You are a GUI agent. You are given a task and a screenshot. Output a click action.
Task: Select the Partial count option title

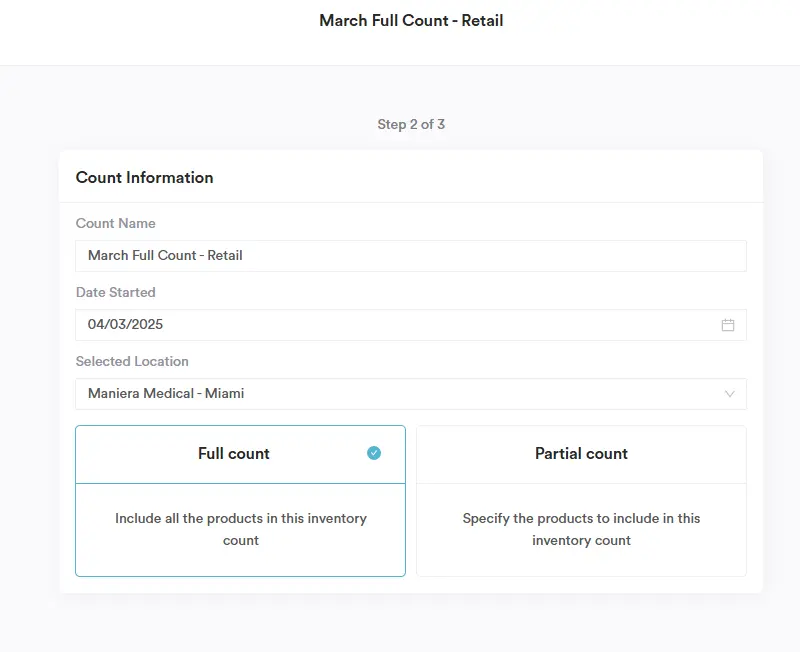tap(581, 454)
